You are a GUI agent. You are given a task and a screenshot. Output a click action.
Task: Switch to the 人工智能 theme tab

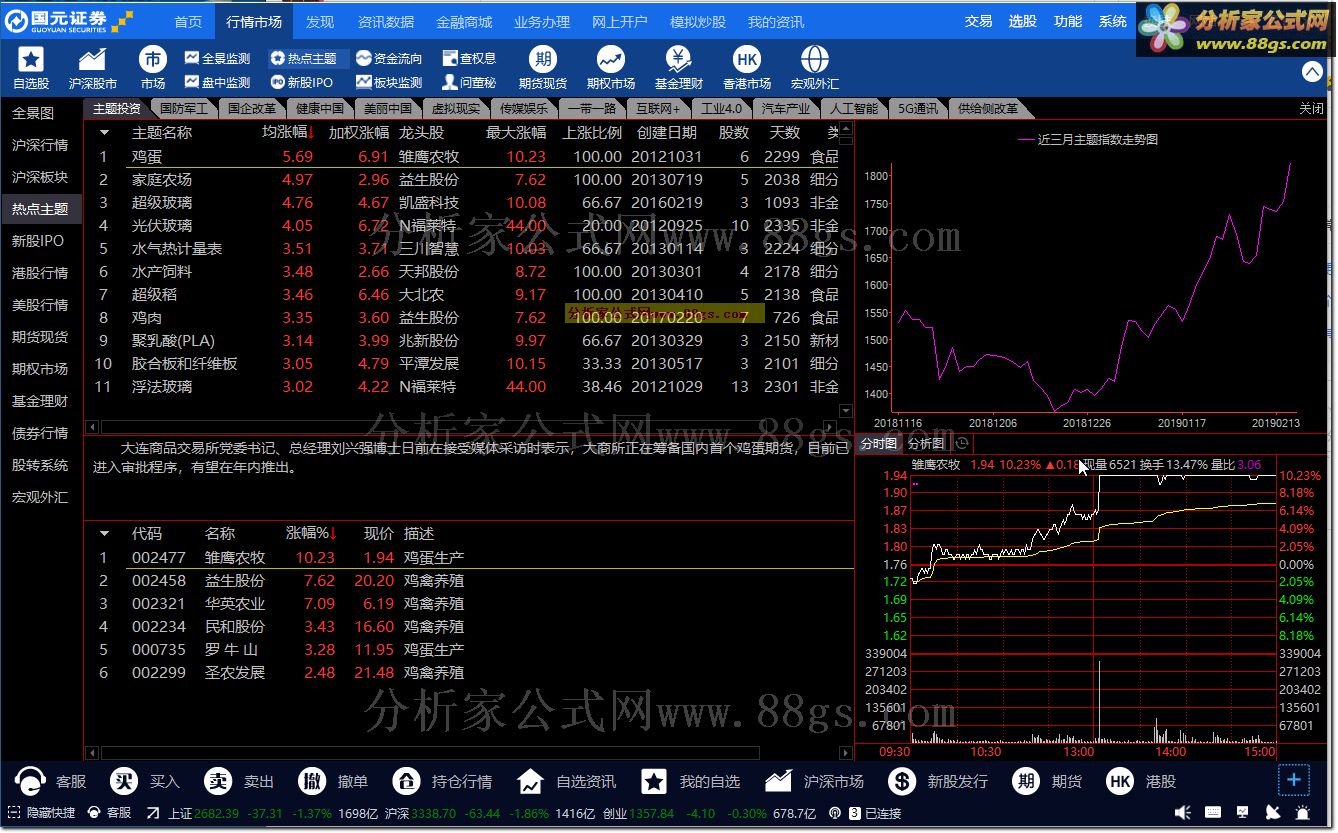(853, 108)
